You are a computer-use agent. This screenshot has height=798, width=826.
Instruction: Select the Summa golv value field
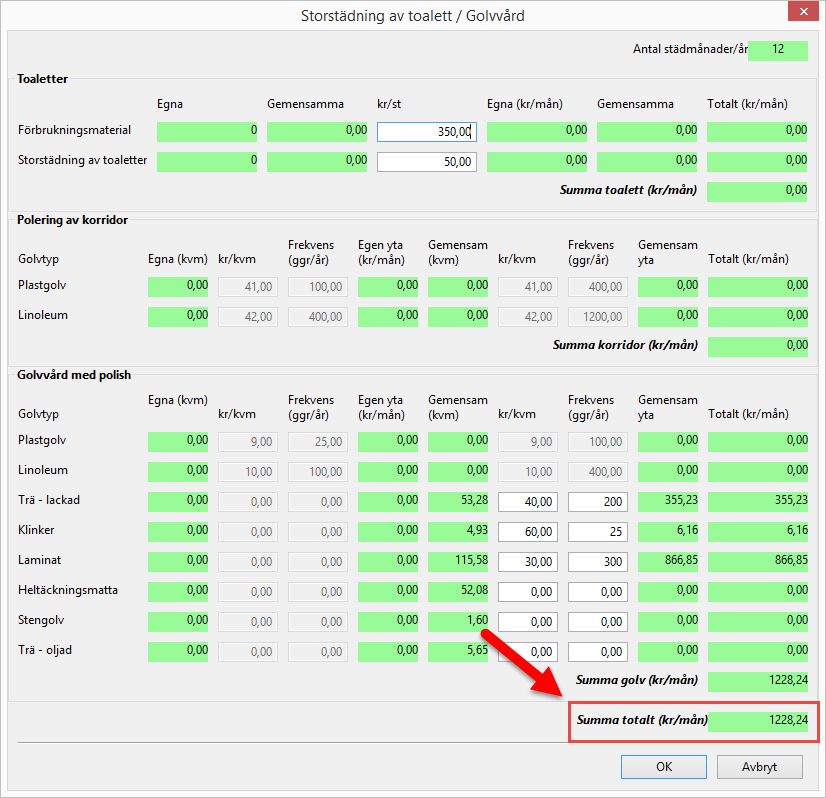(757, 682)
